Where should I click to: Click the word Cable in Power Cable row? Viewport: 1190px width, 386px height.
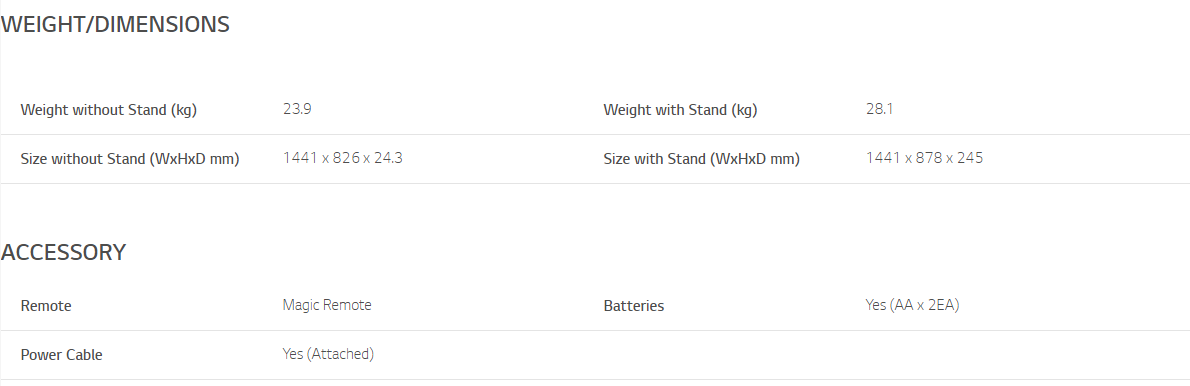[83, 355]
